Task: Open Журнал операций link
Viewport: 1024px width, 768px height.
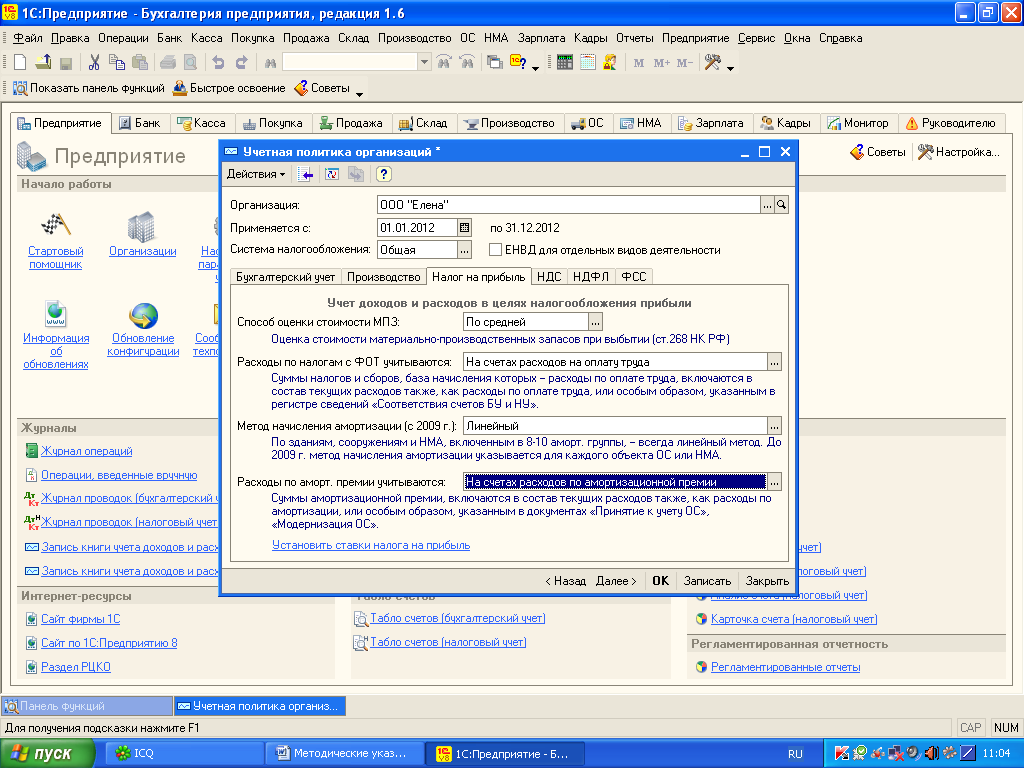Action: 86,451
